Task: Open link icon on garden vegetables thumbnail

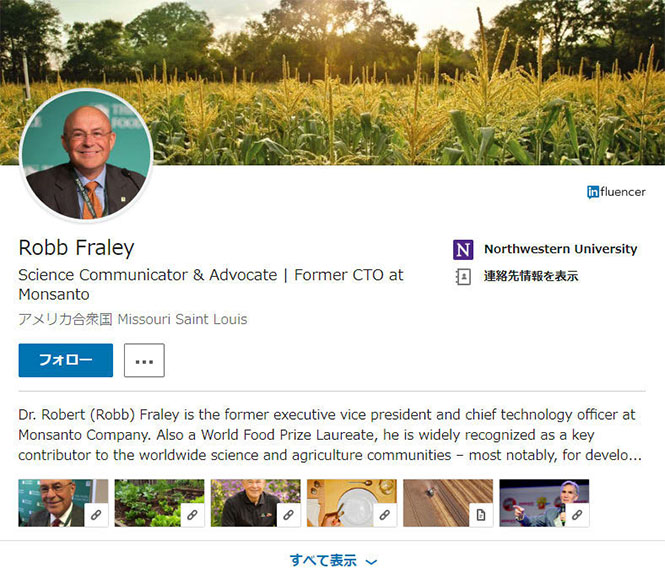Action: click(193, 515)
